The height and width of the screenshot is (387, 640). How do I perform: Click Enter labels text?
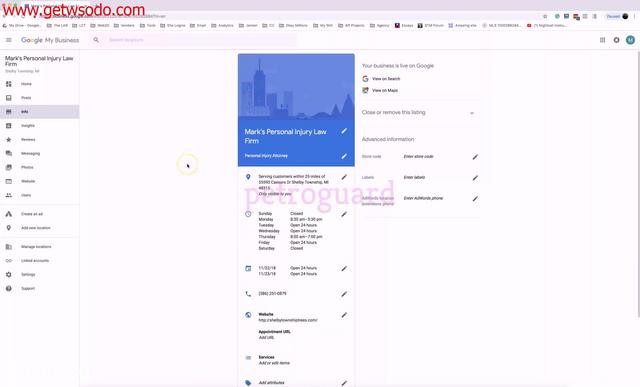click(414, 178)
